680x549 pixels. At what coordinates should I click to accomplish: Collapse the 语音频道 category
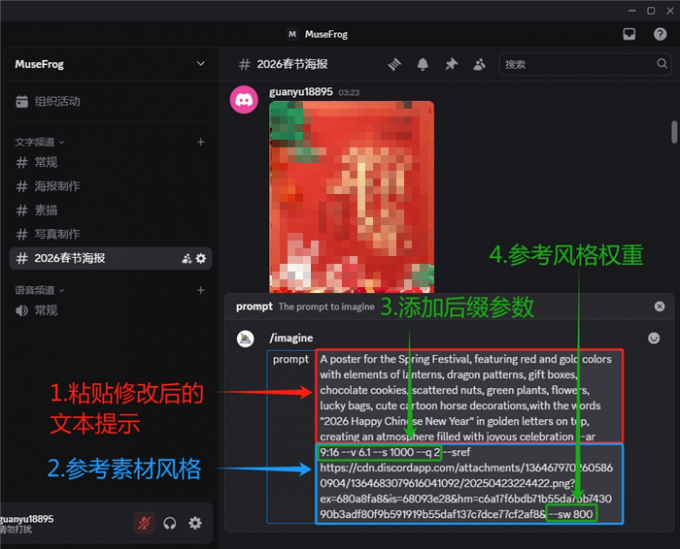(x=38, y=290)
